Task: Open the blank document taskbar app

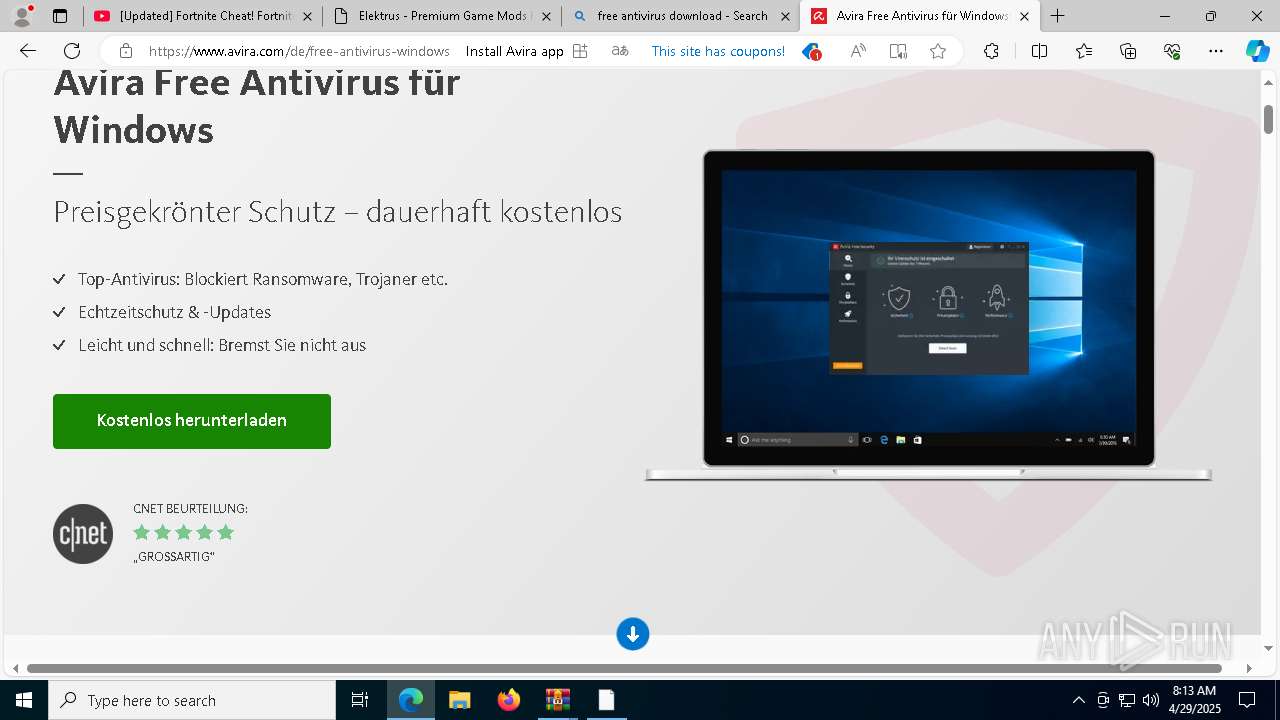Action: click(x=606, y=700)
